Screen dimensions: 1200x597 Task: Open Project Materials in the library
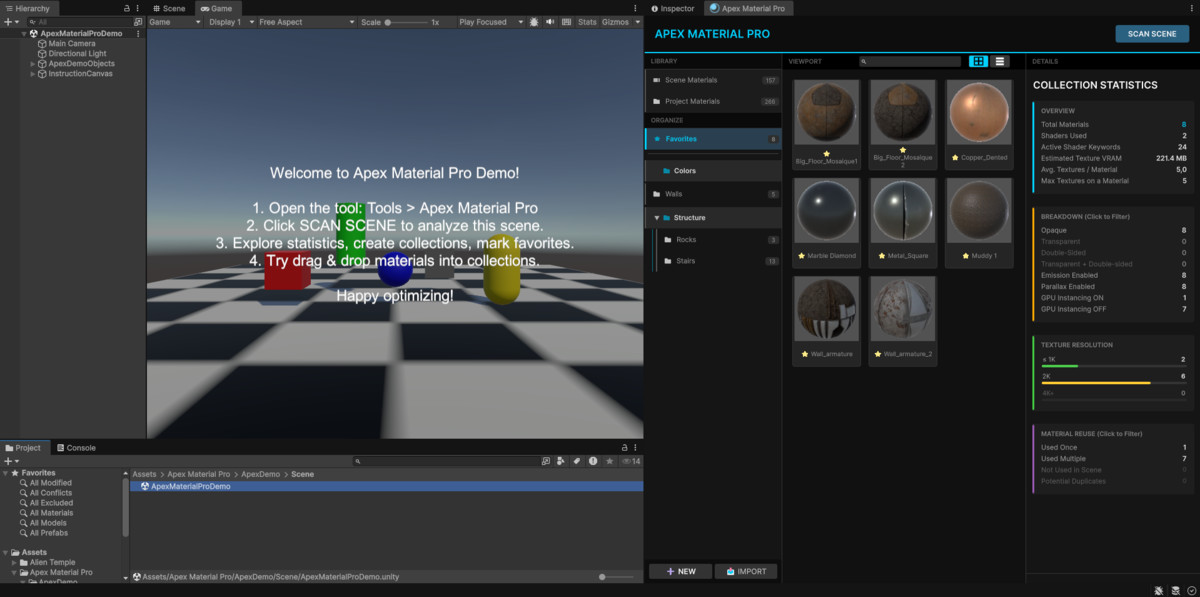click(x=714, y=101)
